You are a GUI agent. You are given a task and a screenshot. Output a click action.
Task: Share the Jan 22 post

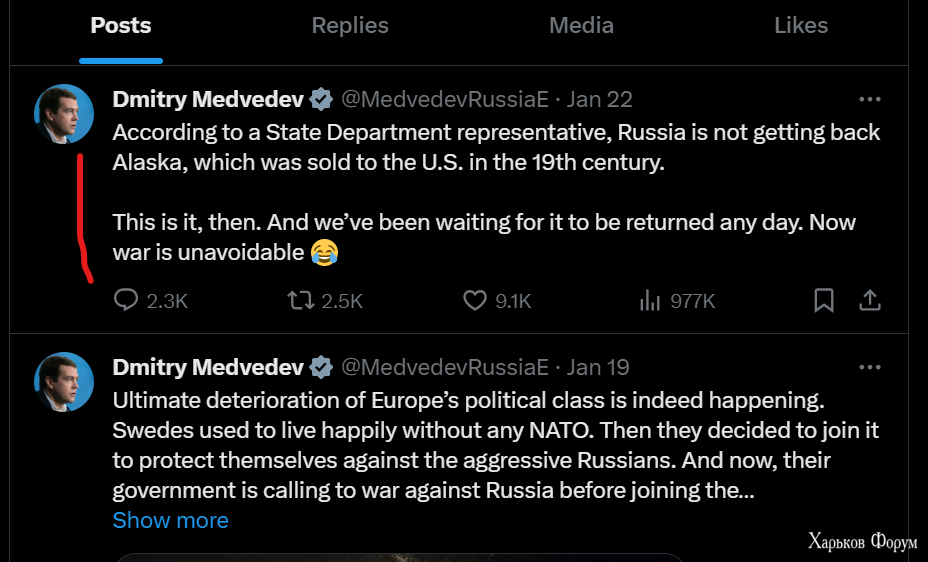tap(869, 301)
